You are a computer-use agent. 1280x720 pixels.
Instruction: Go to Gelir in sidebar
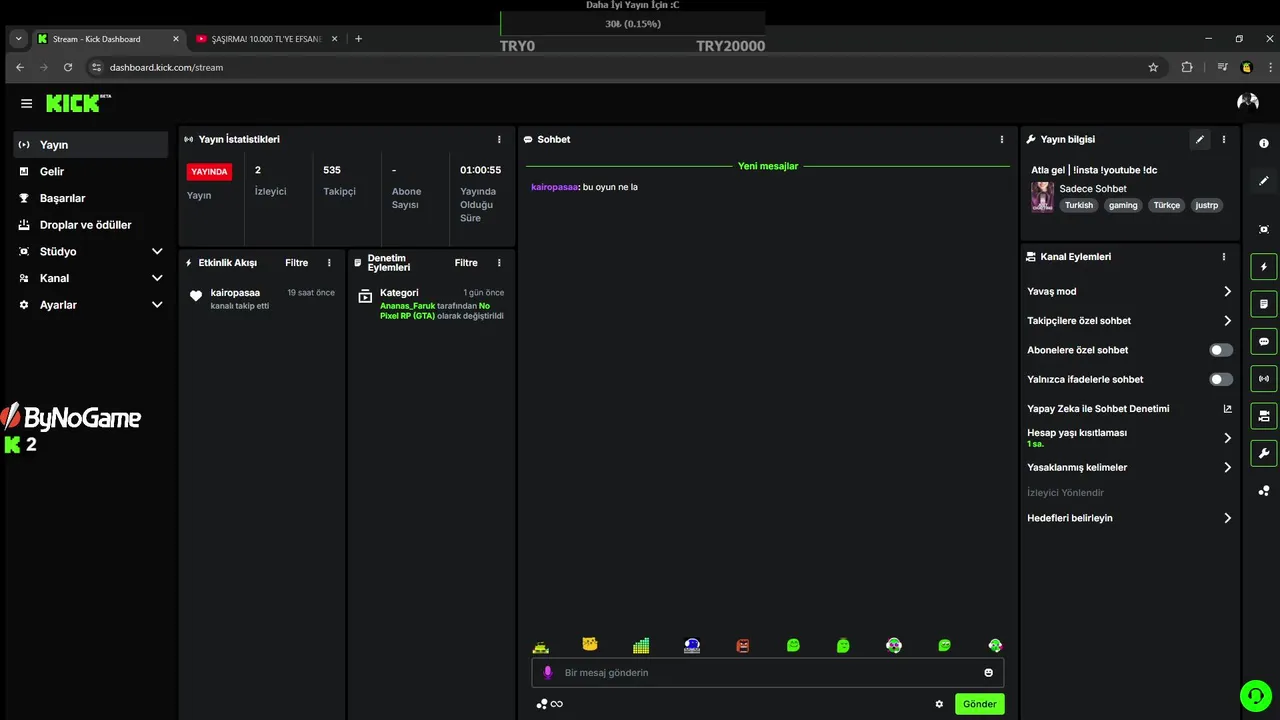pyautogui.click(x=91, y=171)
